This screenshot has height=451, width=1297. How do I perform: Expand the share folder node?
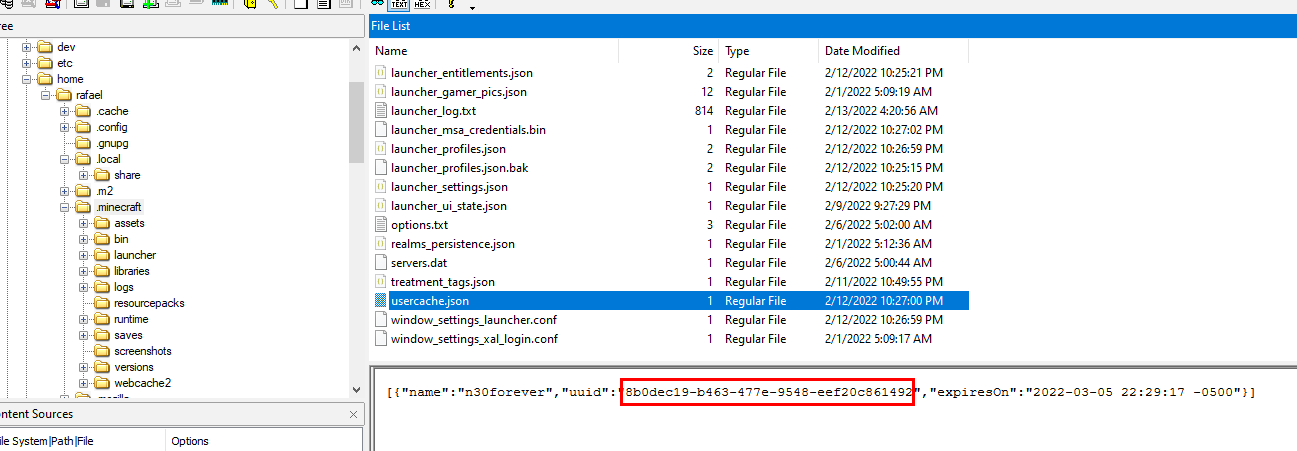point(84,175)
